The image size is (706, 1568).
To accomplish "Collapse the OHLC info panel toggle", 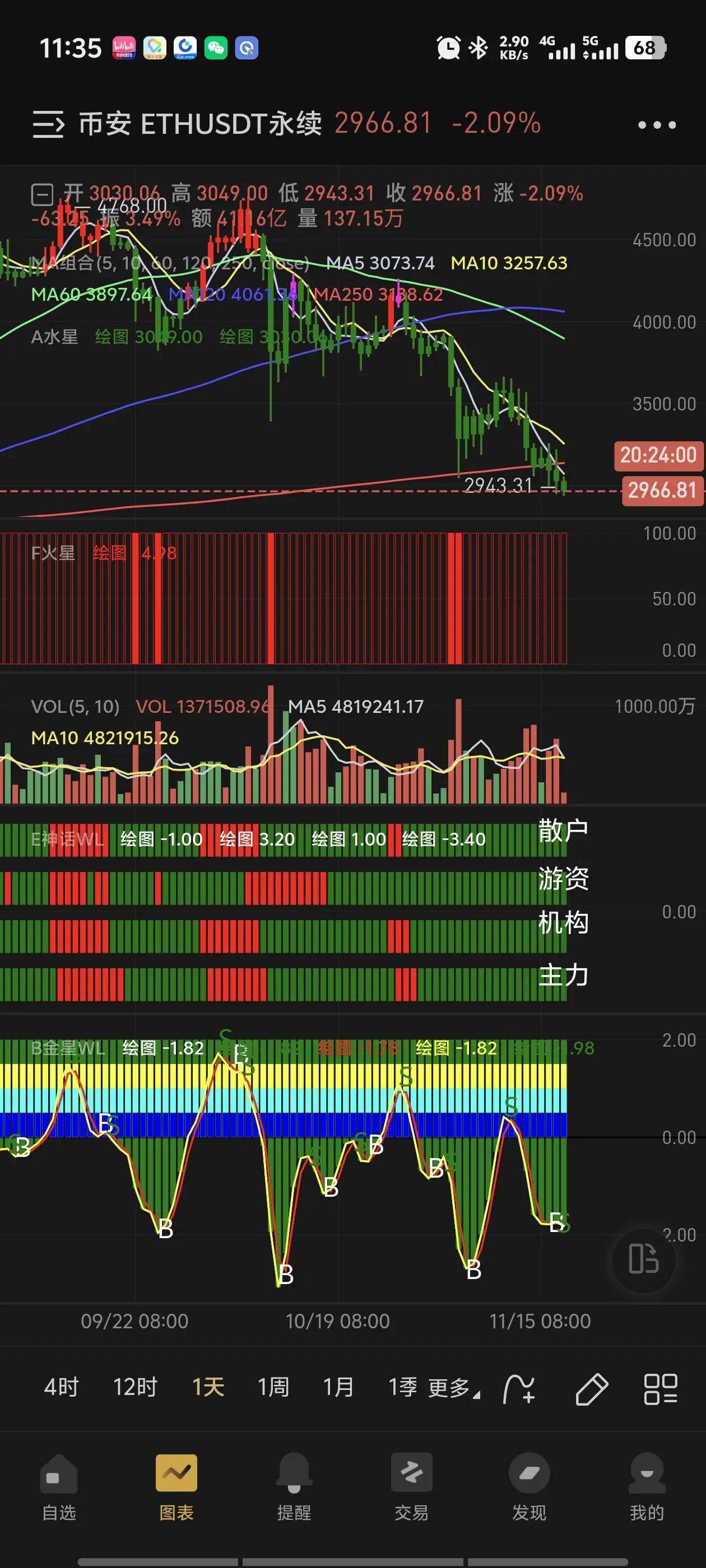I will click(42, 195).
